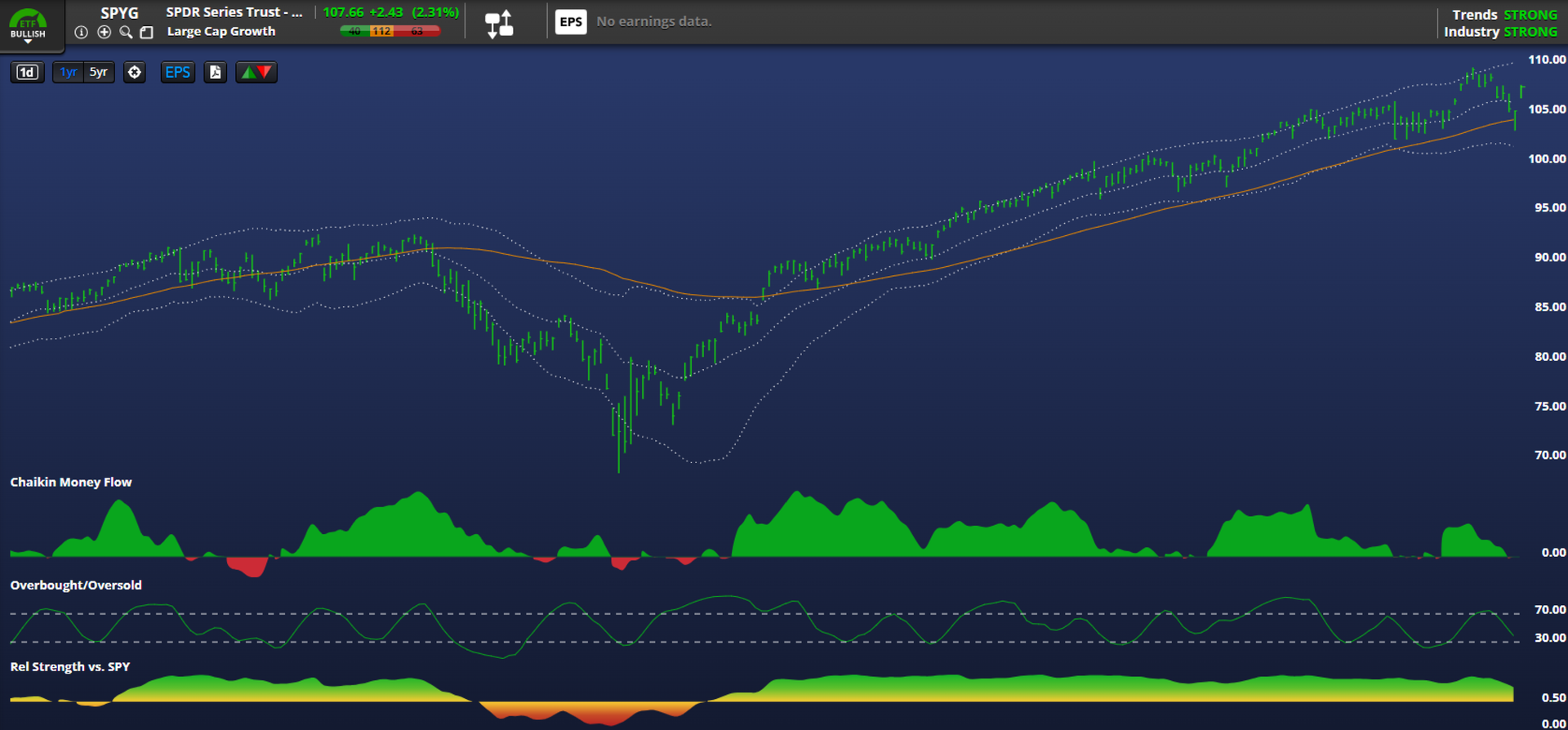Click the Industry STRONG trend label
The image size is (1568, 730).
tap(1499, 32)
